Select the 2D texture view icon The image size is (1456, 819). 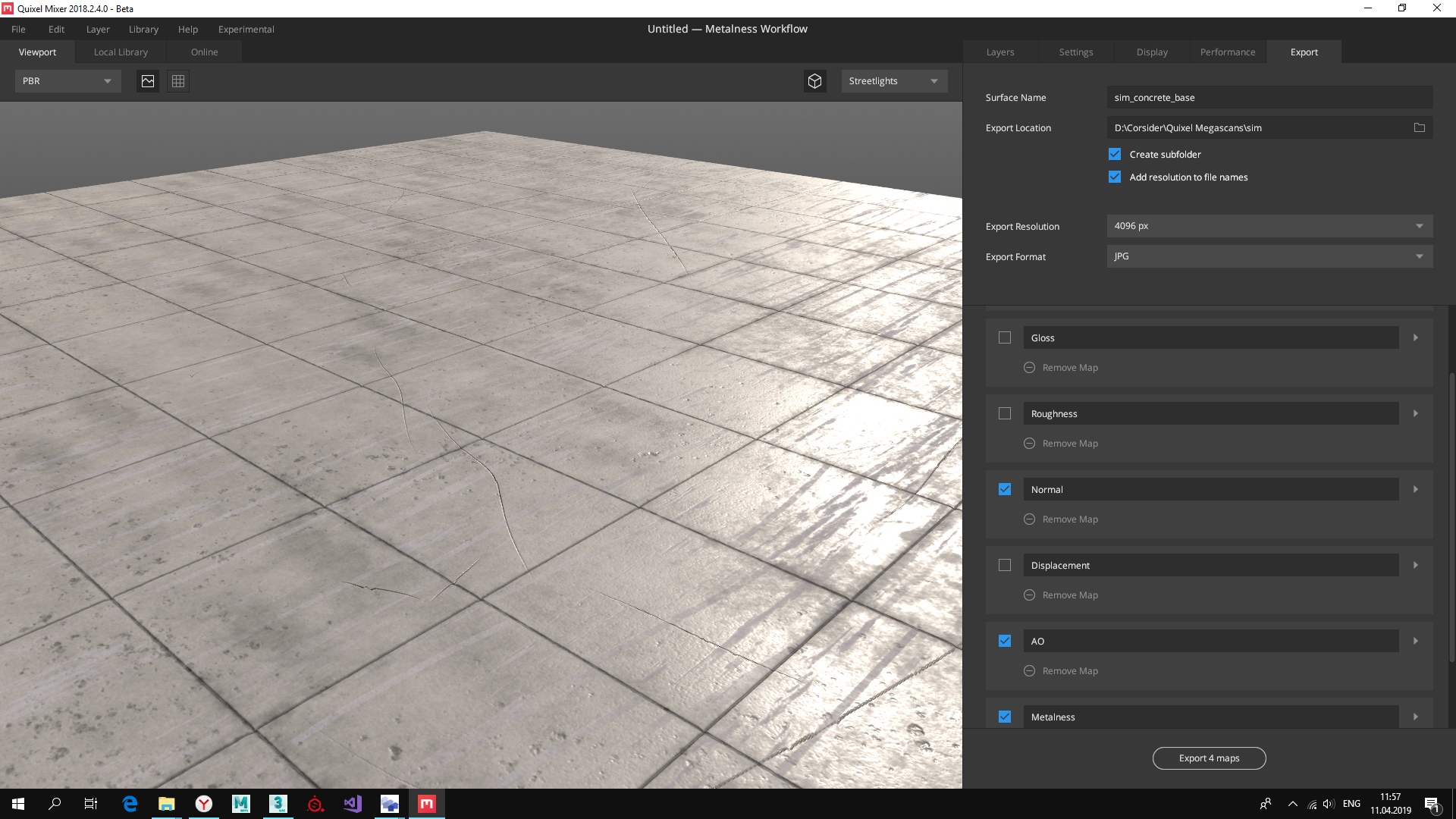[147, 81]
